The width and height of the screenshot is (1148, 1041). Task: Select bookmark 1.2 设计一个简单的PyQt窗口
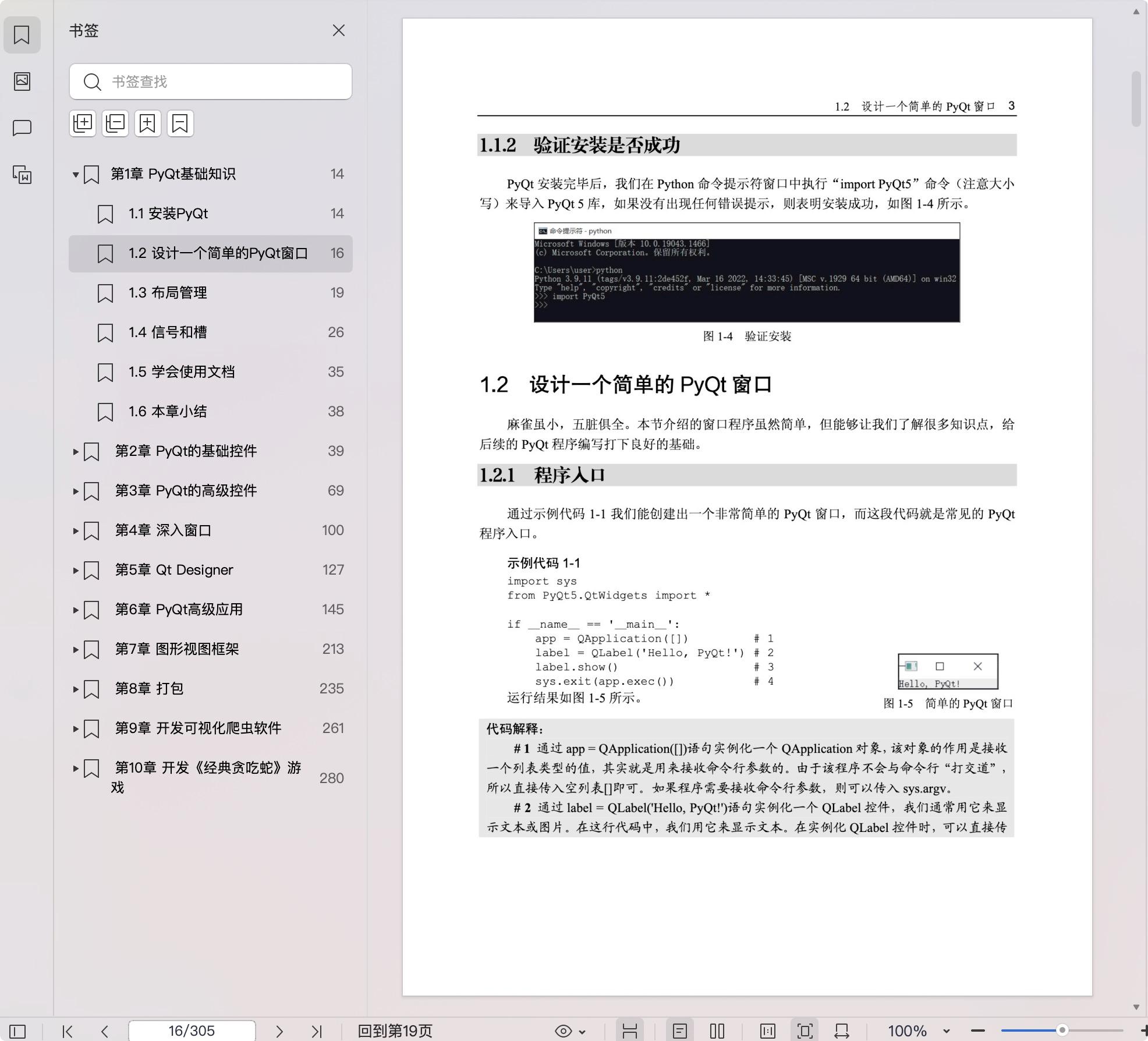click(x=211, y=253)
